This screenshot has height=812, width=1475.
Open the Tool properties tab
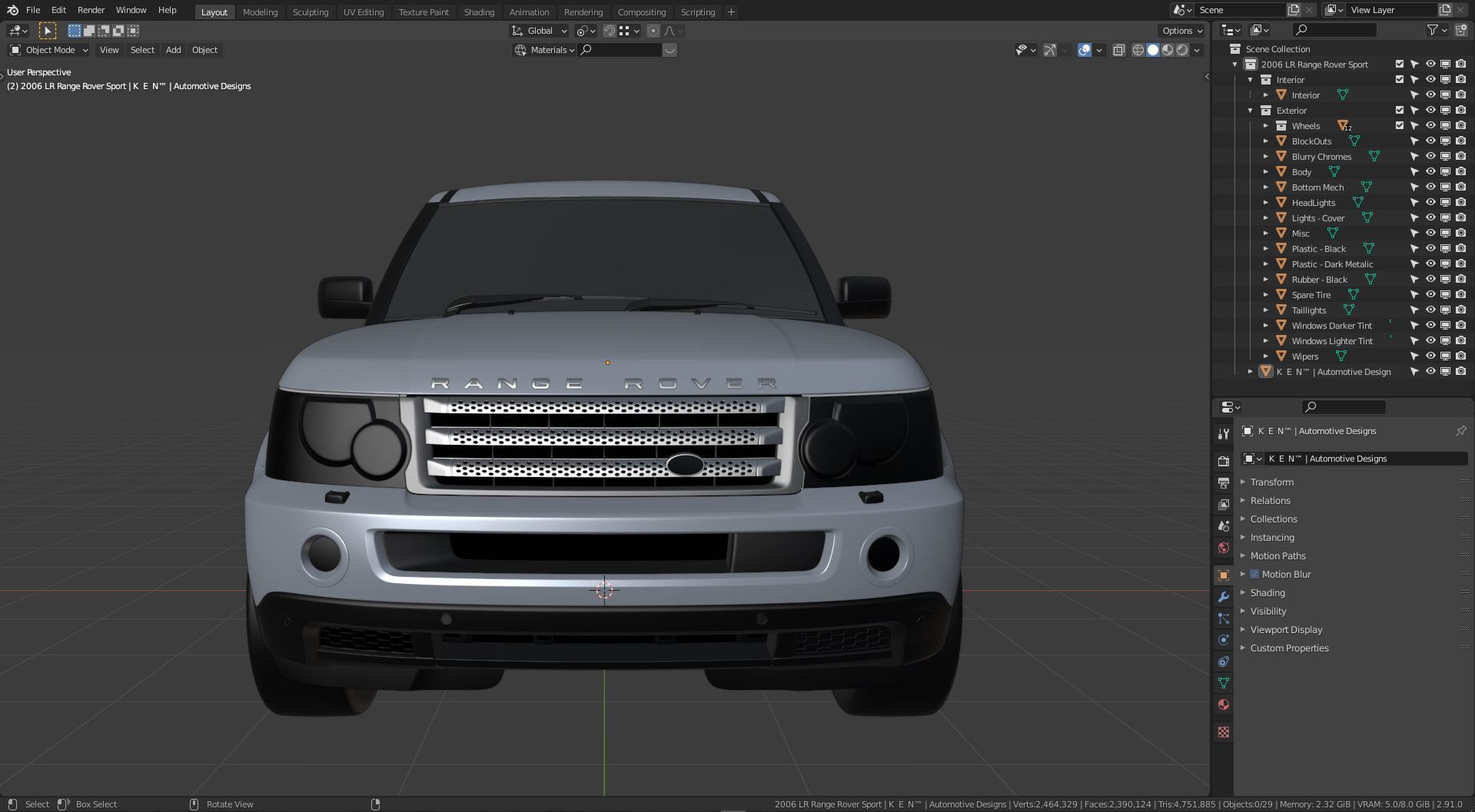[x=1224, y=434]
